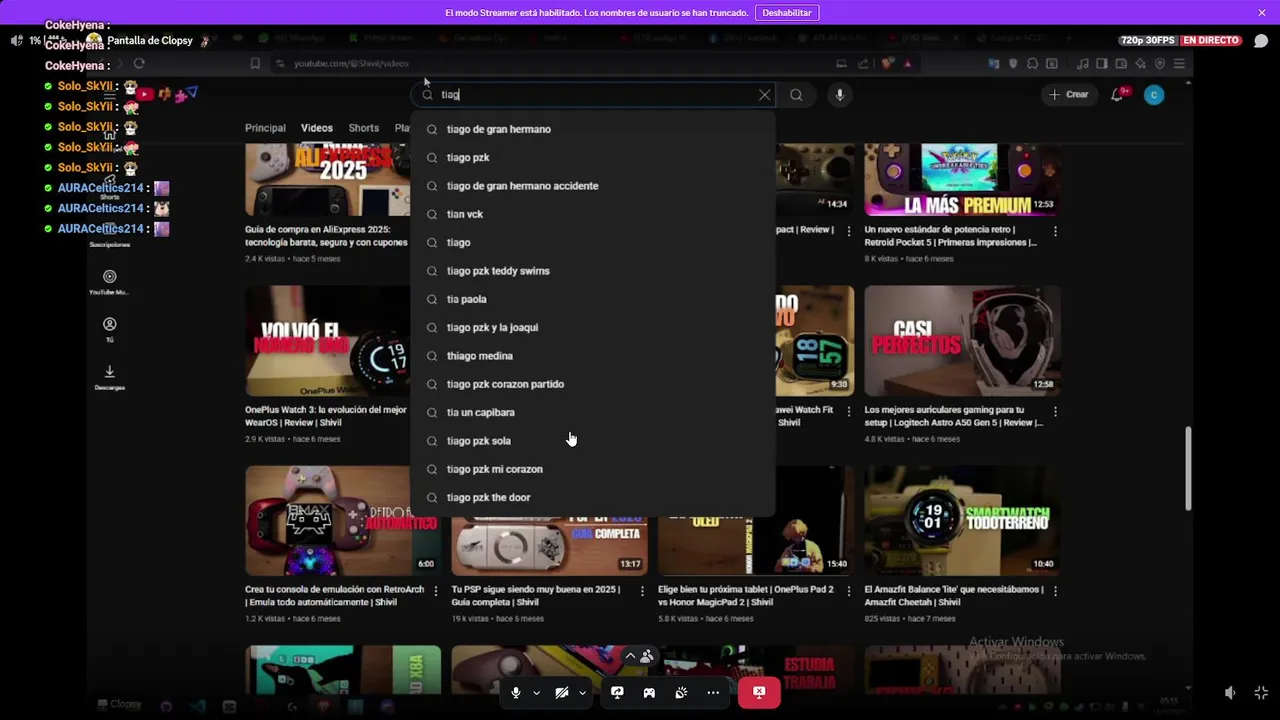Show the members list icon
The image size is (1280, 720).
tap(647, 656)
